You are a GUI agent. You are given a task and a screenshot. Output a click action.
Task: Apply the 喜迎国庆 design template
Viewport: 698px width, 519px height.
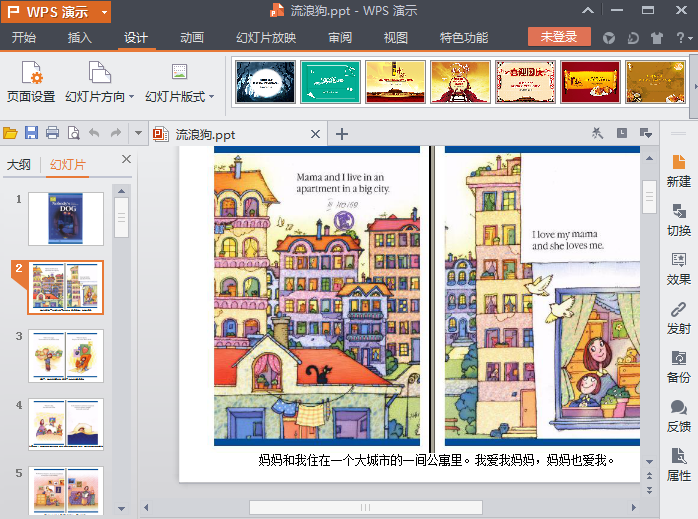click(x=525, y=82)
